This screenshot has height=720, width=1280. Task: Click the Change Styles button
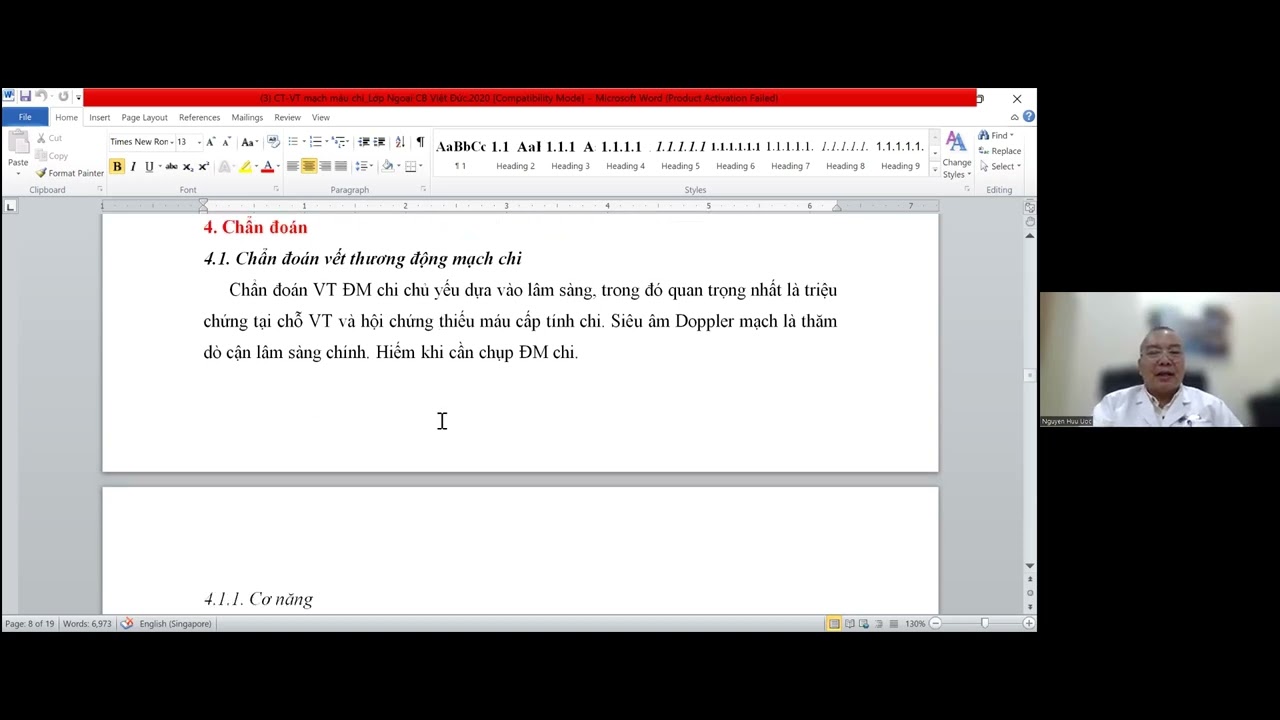point(957,156)
